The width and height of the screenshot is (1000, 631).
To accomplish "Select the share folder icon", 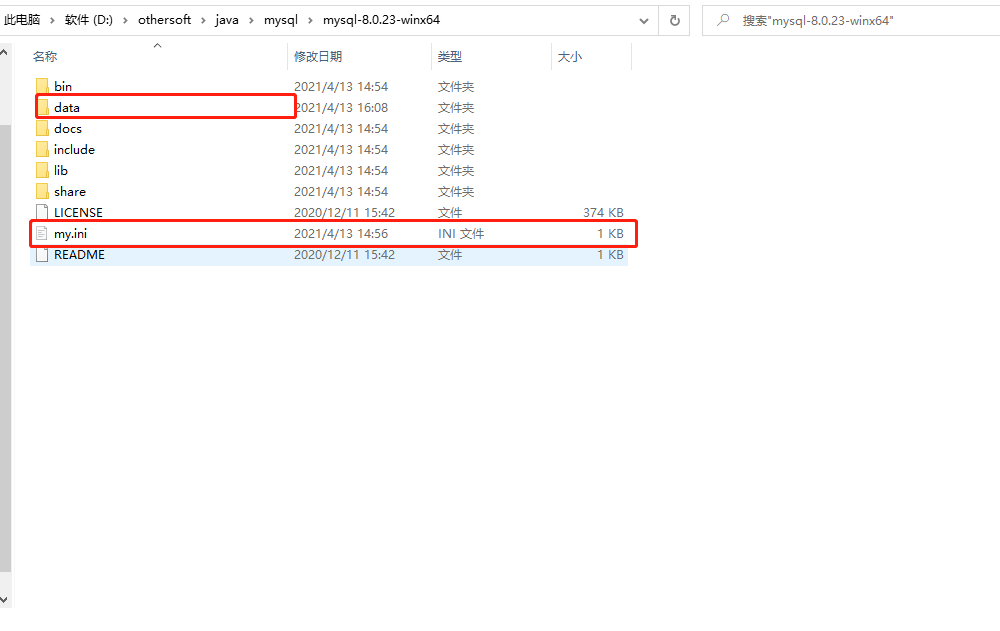I will [42, 191].
